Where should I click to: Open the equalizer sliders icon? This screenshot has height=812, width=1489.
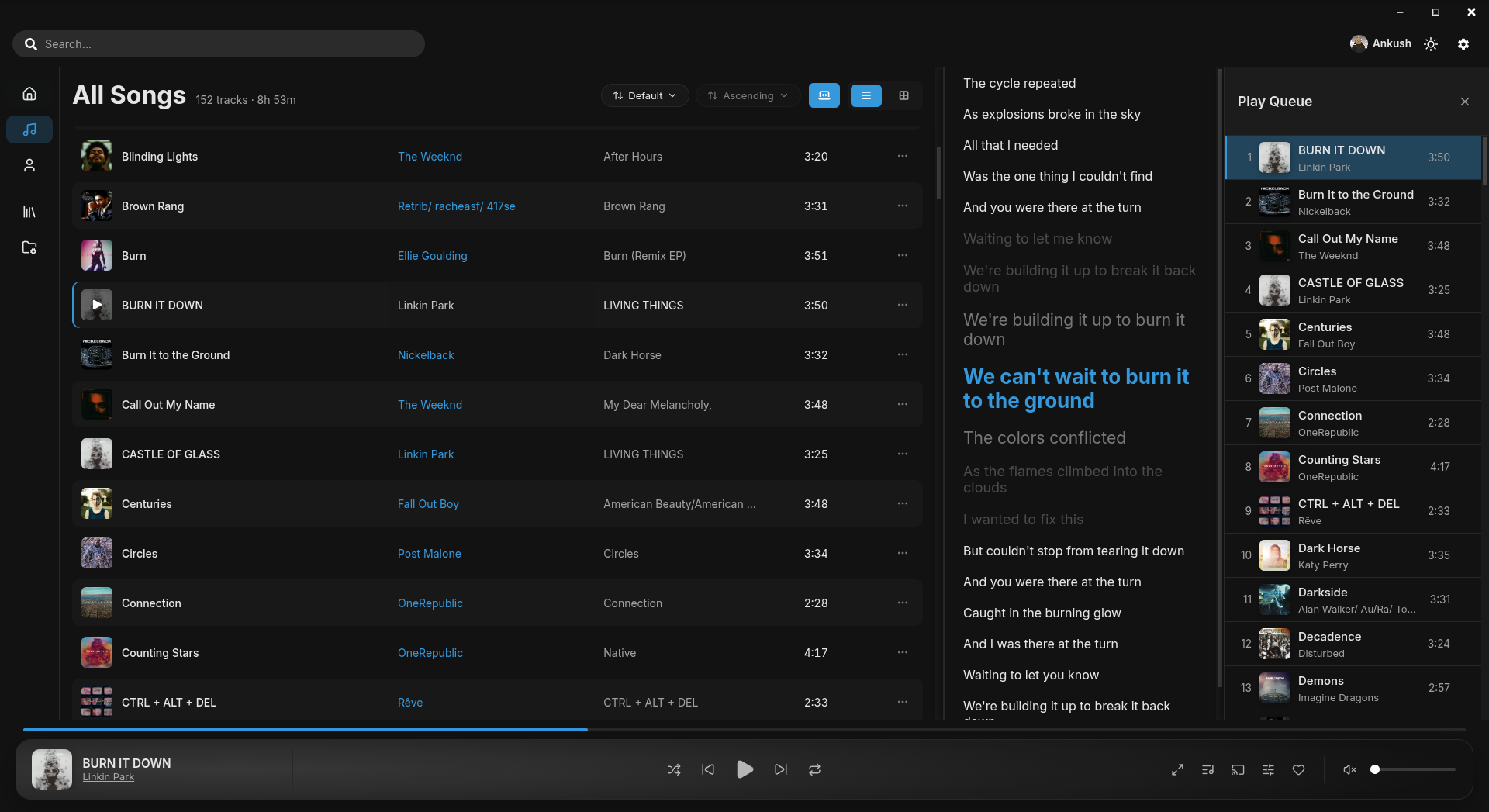tap(1268, 769)
